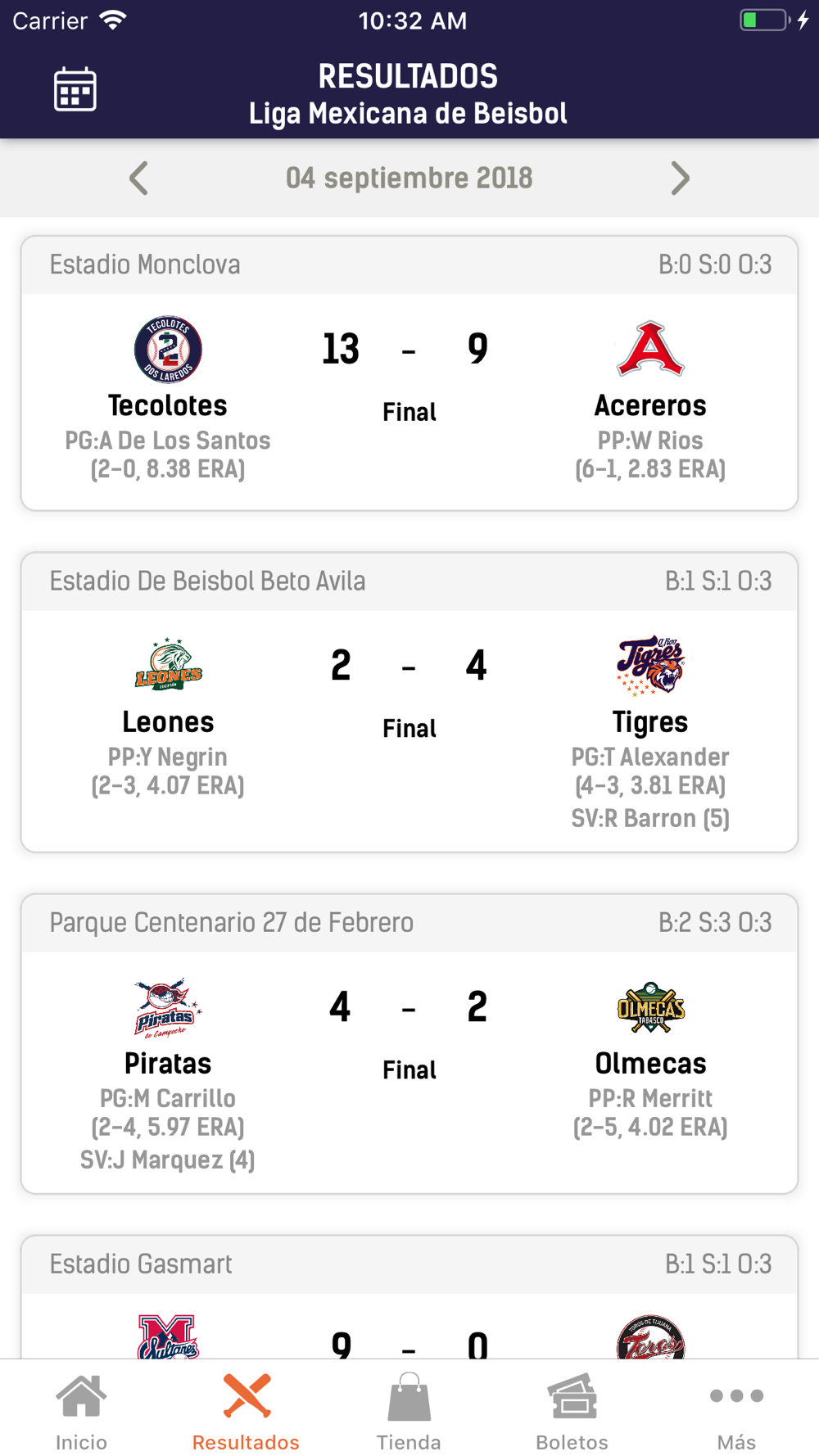Tap the 04 septiembre 2018 date label

pyautogui.click(x=409, y=178)
